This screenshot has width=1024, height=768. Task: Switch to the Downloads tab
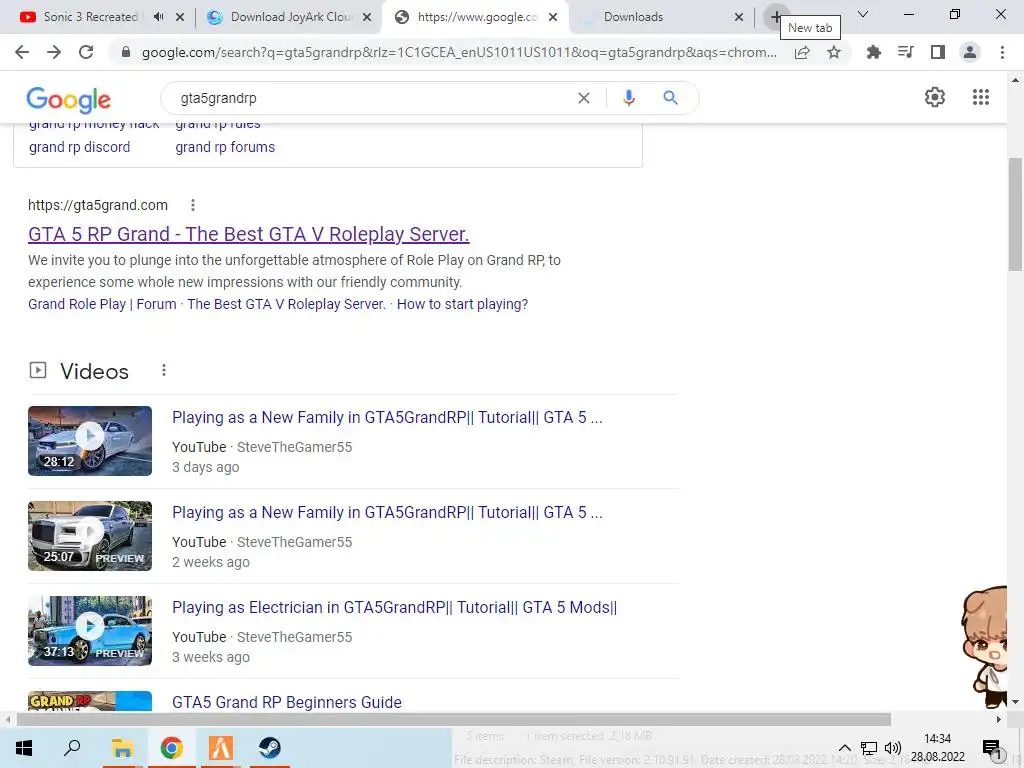pyautogui.click(x=633, y=17)
